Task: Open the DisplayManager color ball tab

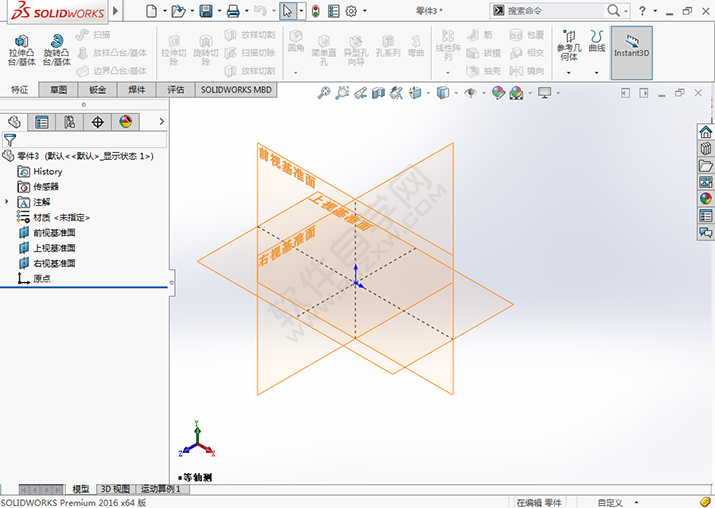Action: point(125,122)
